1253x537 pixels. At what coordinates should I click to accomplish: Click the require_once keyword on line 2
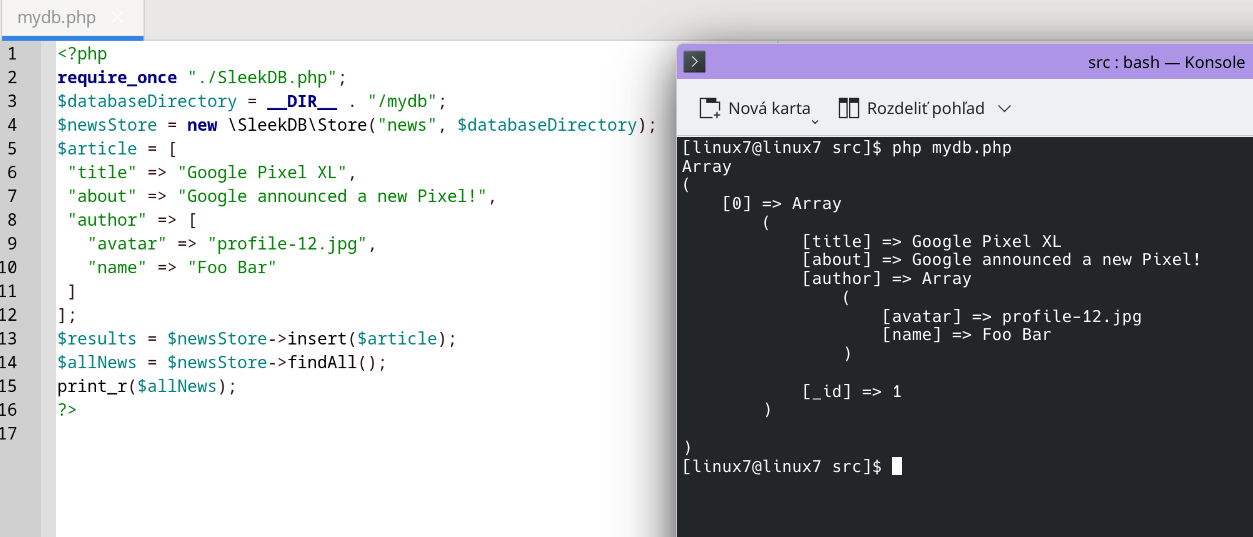[116, 77]
